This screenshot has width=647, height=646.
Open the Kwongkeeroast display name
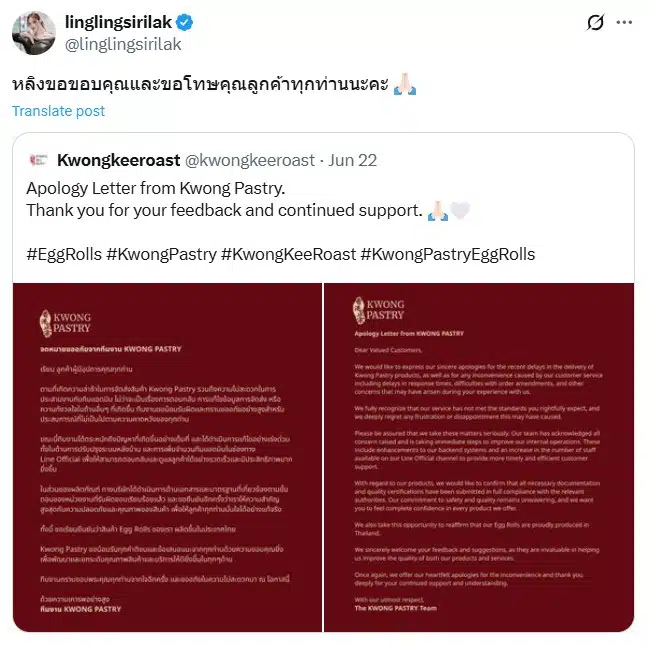click(x=119, y=160)
